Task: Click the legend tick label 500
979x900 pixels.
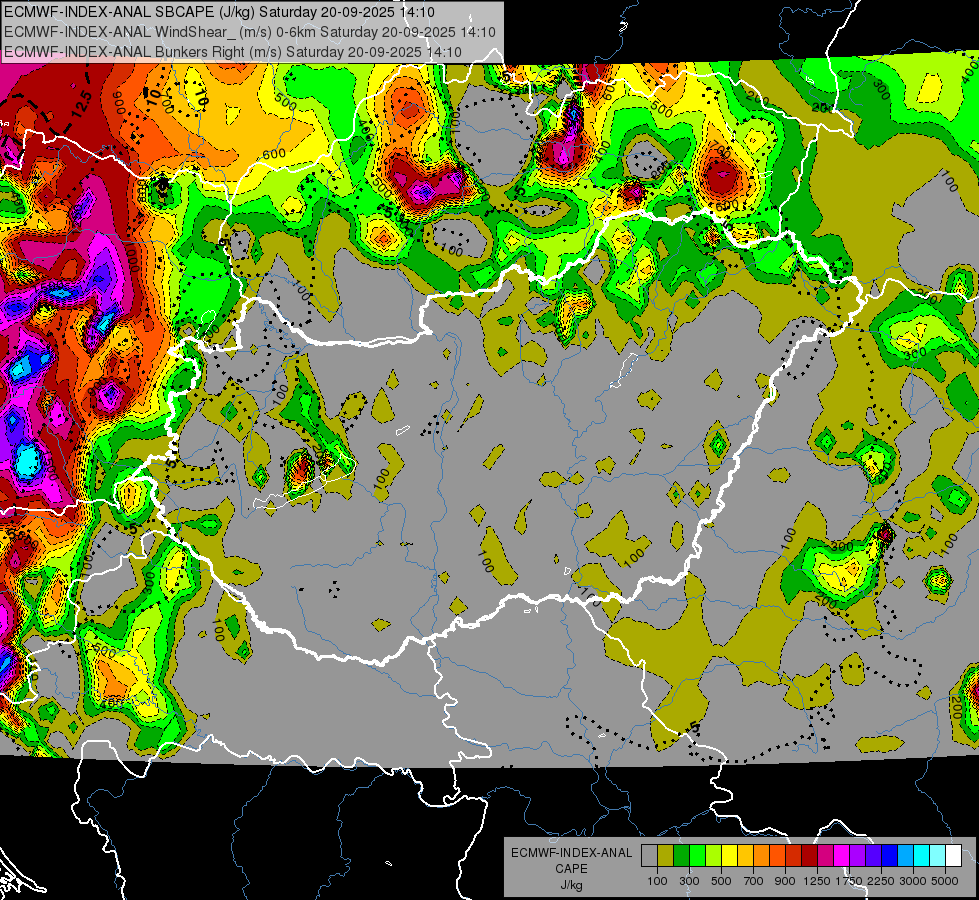Action: [x=721, y=881]
